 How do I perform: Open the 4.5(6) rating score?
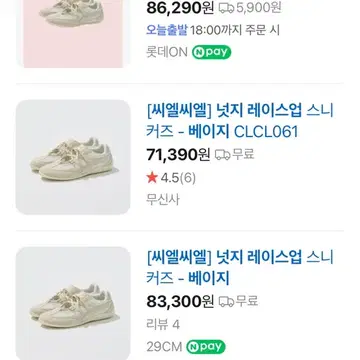click(178, 178)
